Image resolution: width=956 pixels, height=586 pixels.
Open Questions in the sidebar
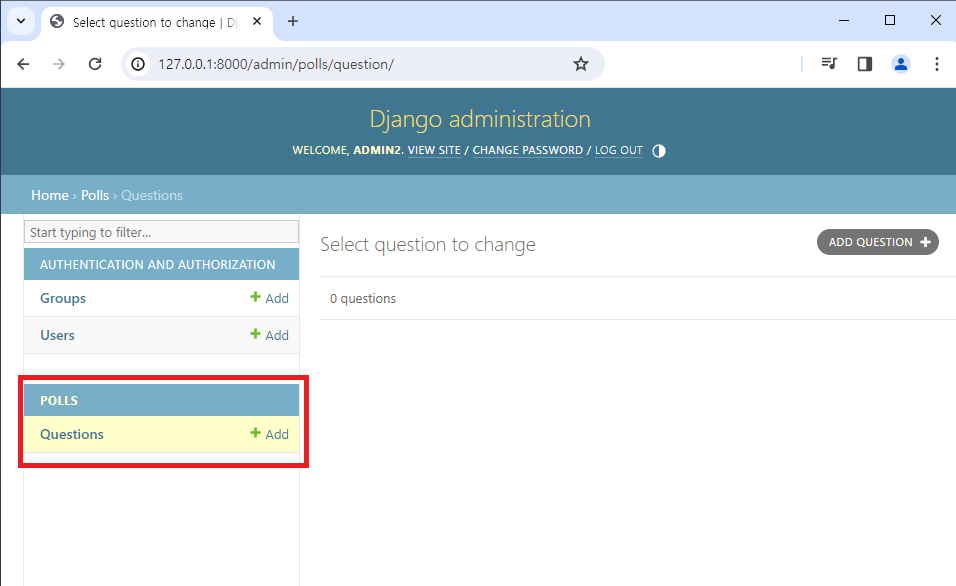click(x=72, y=434)
